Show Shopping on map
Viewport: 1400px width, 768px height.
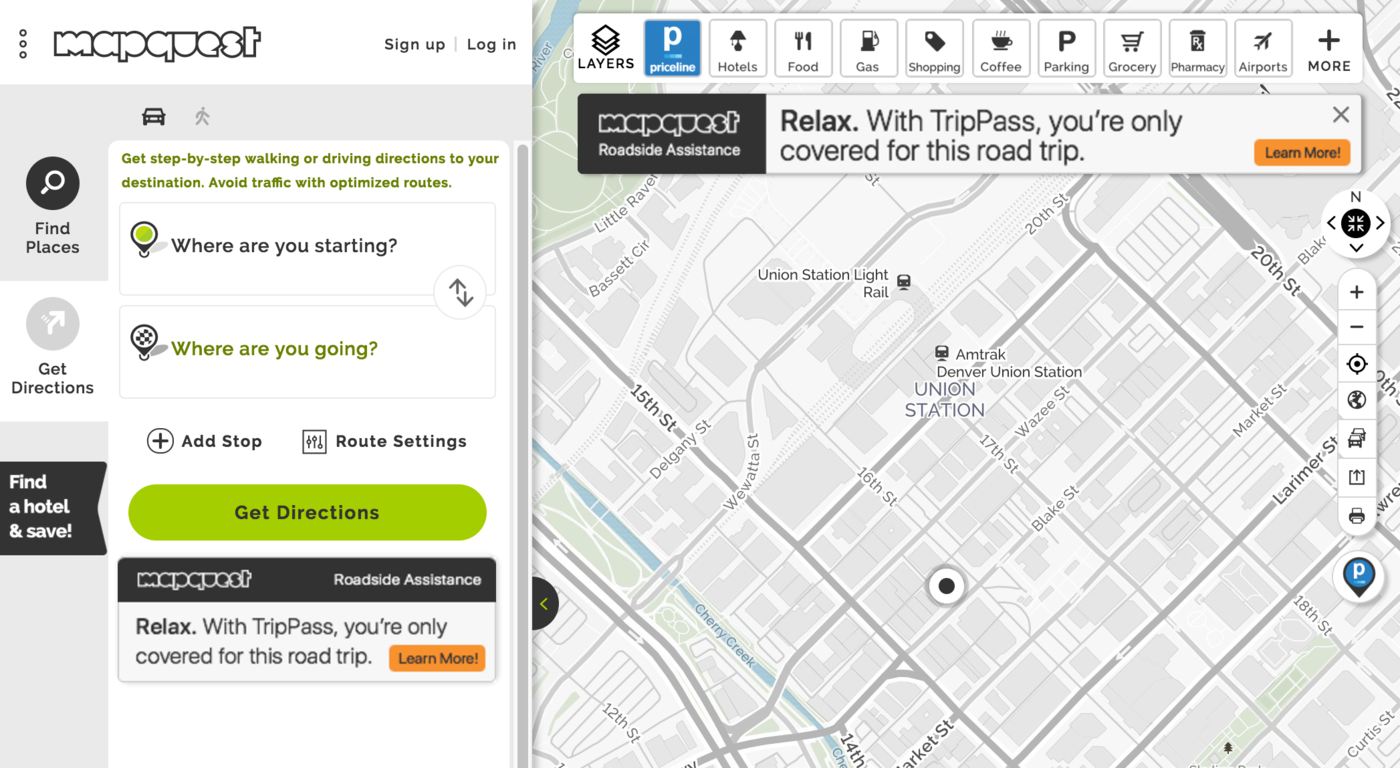[x=934, y=48]
